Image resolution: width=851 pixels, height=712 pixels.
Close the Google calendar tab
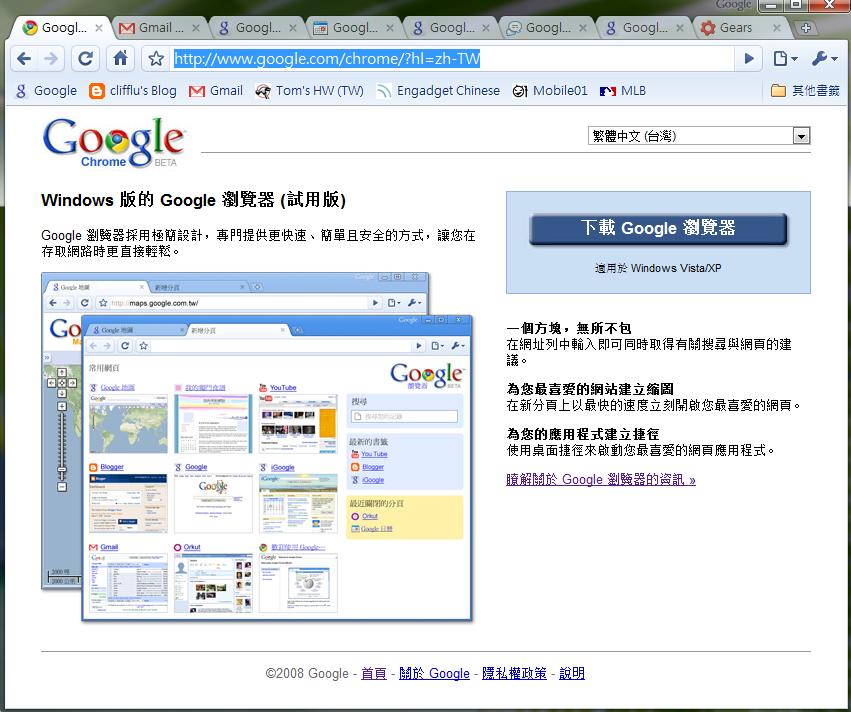tap(390, 28)
